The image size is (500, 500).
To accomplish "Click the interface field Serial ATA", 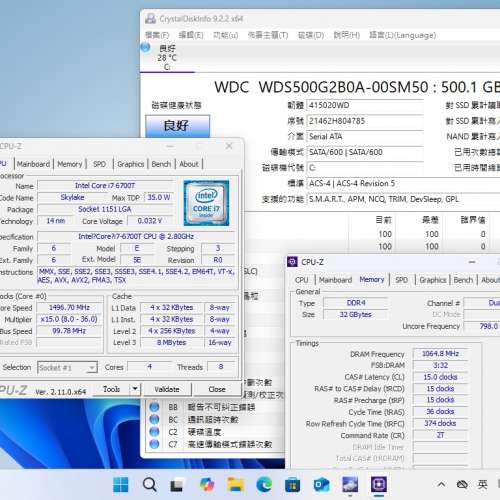I will (365, 137).
